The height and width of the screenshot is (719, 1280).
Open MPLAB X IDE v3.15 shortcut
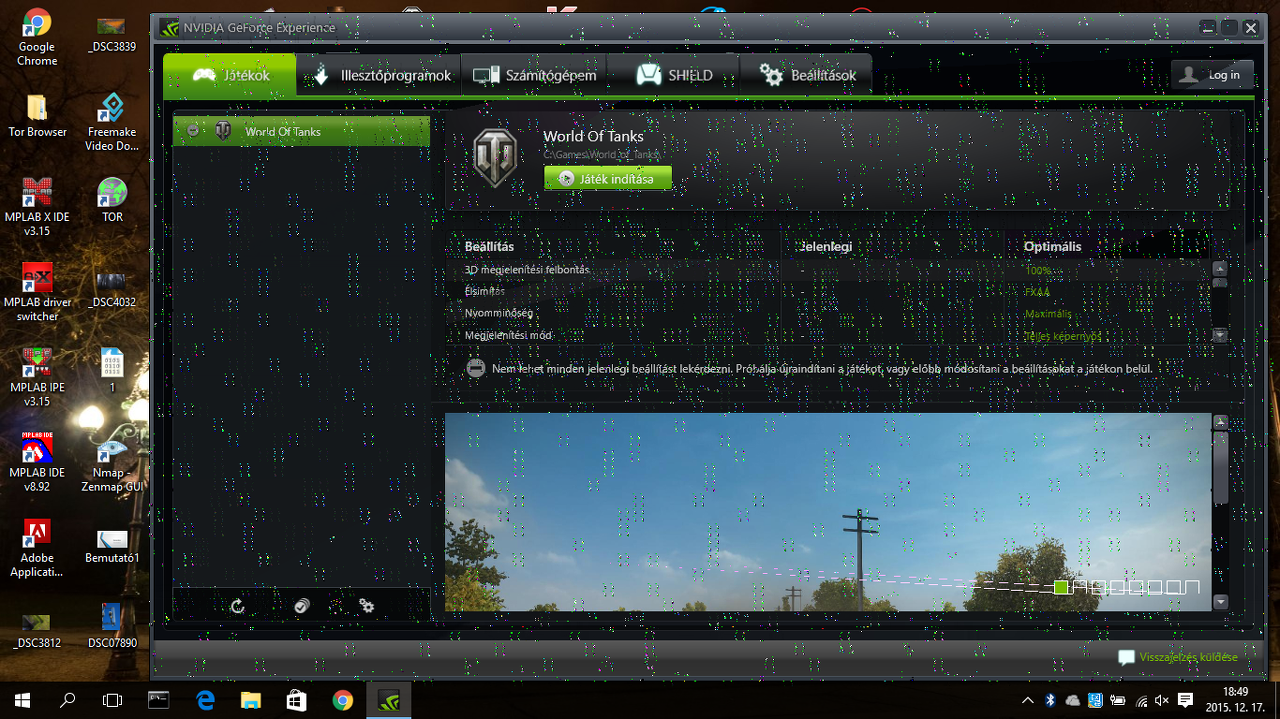pos(37,207)
